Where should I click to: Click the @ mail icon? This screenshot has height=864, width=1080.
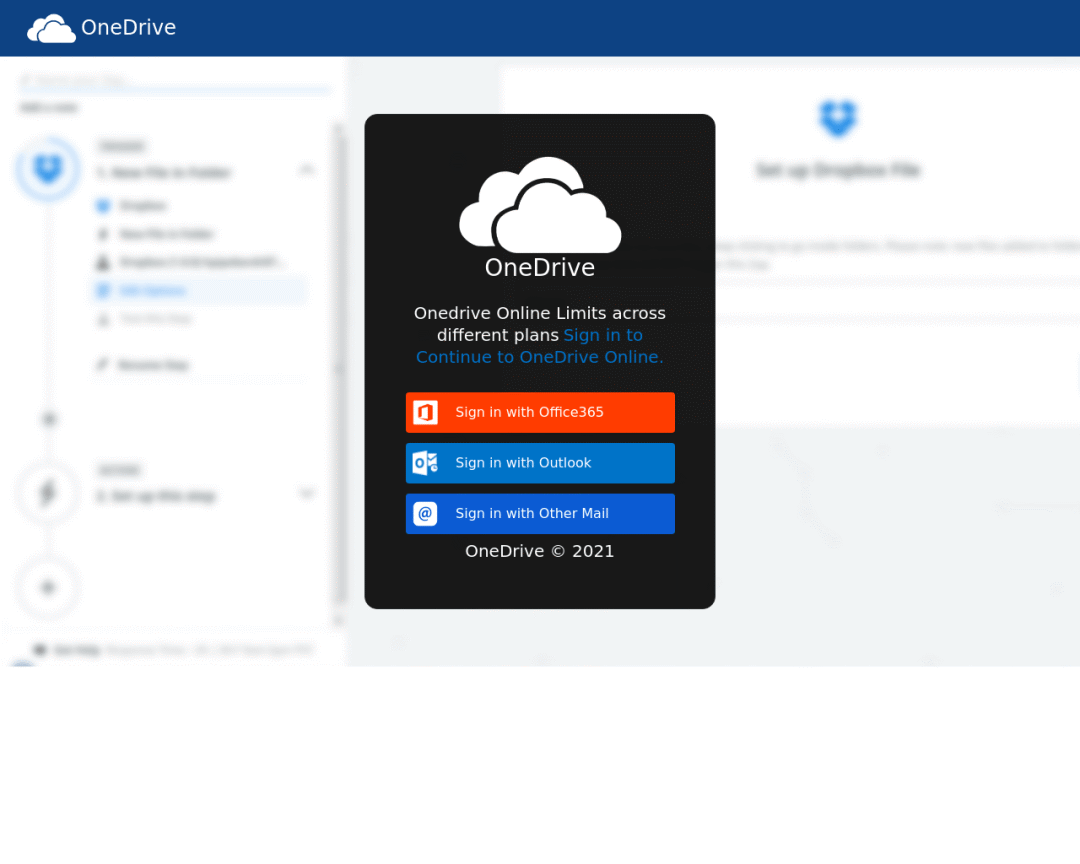click(425, 513)
